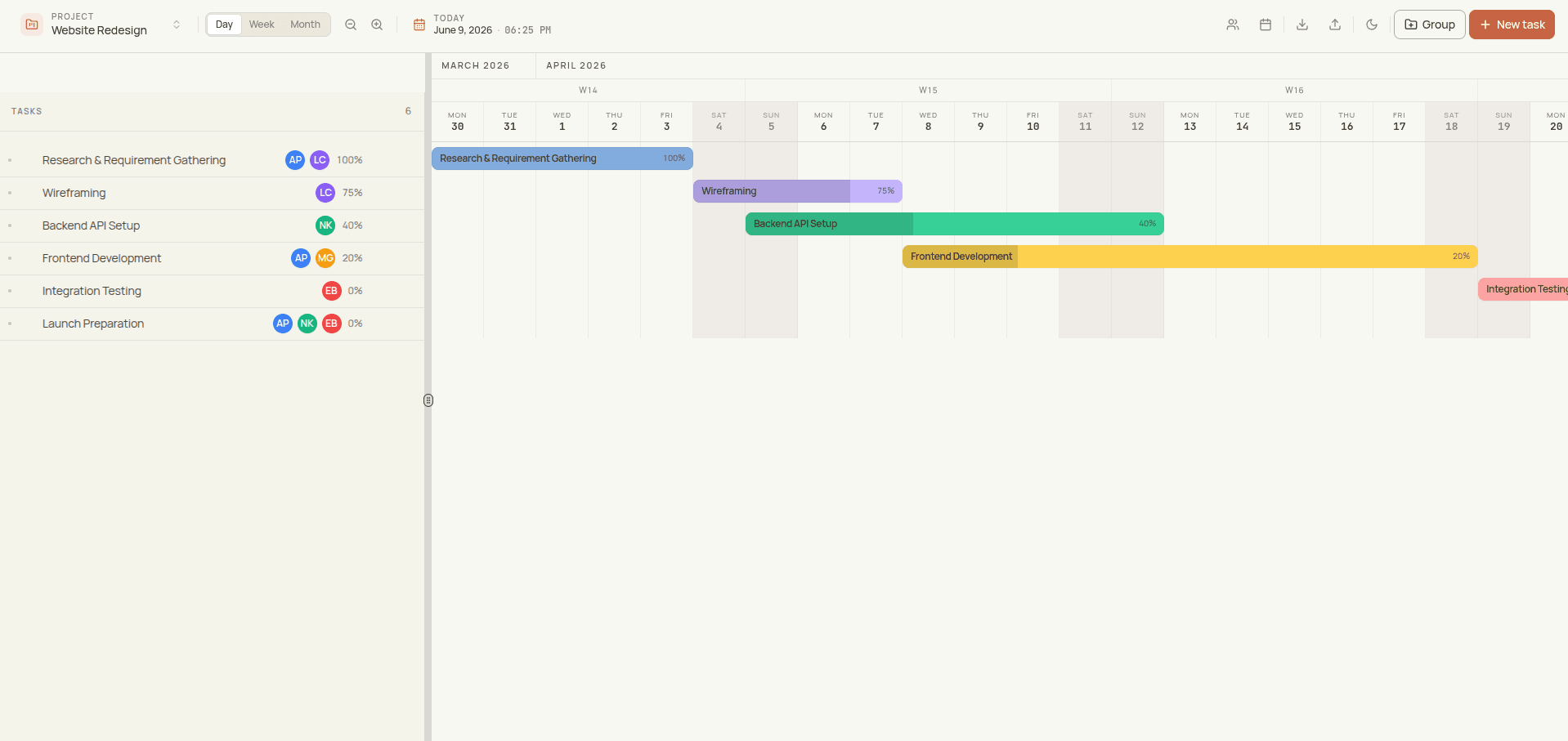Click the download icon
This screenshot has width=1568, height=741.
pos(1302,25)
